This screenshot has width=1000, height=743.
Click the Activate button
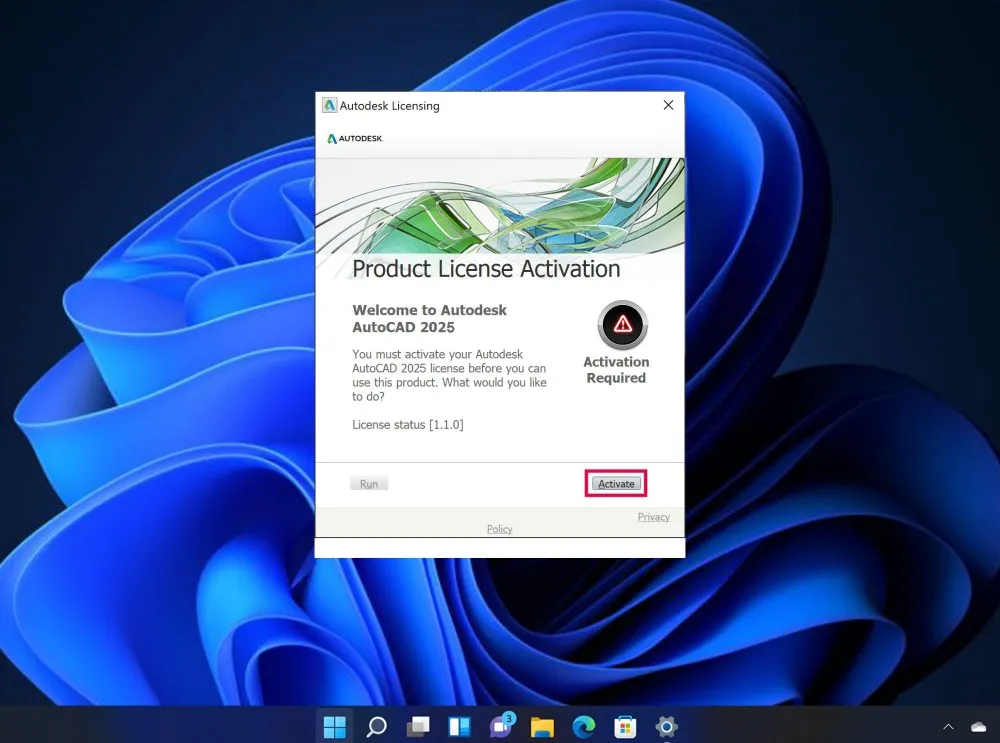point(616,483)
